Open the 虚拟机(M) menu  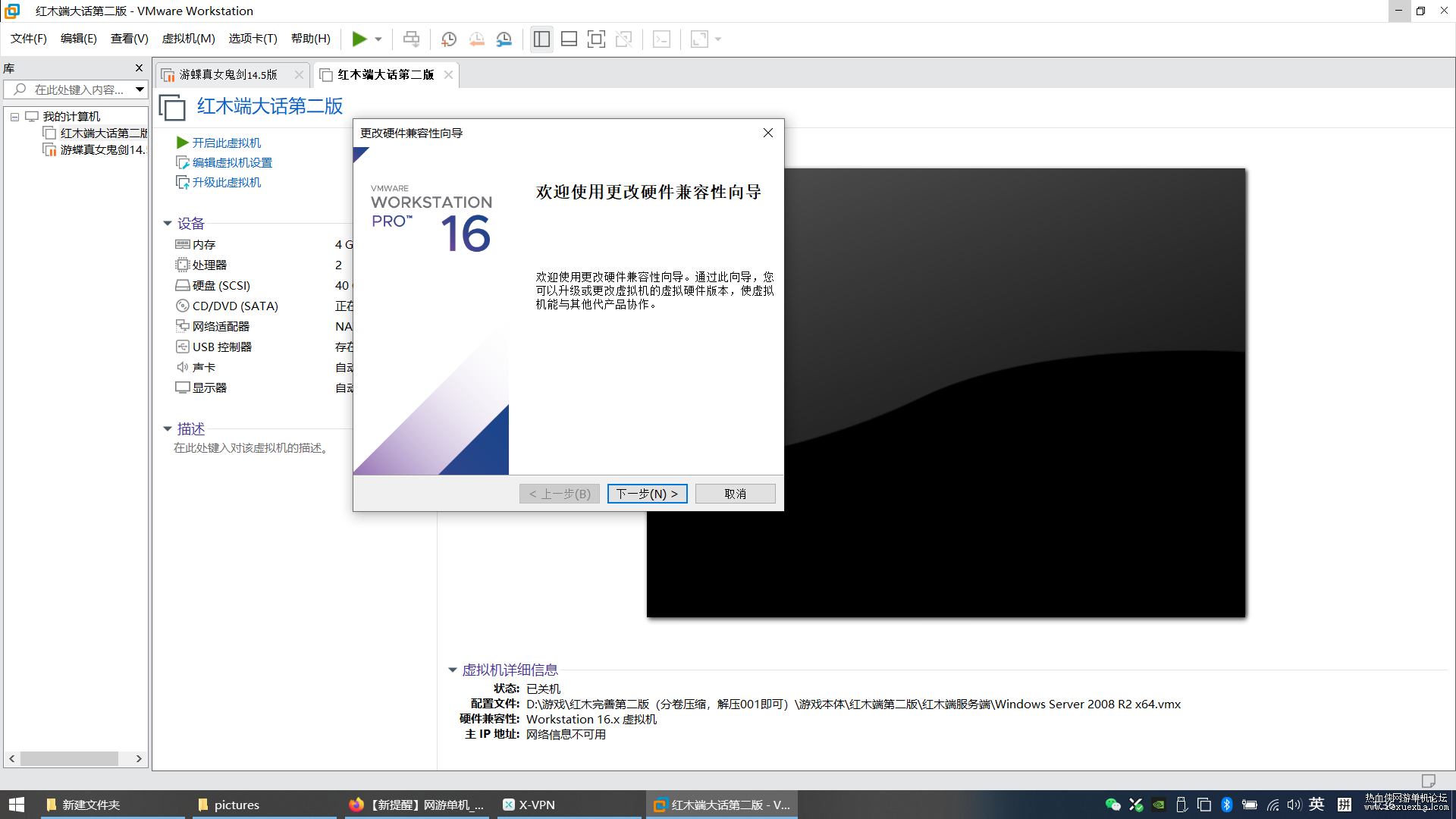click(x=189, y=39)
